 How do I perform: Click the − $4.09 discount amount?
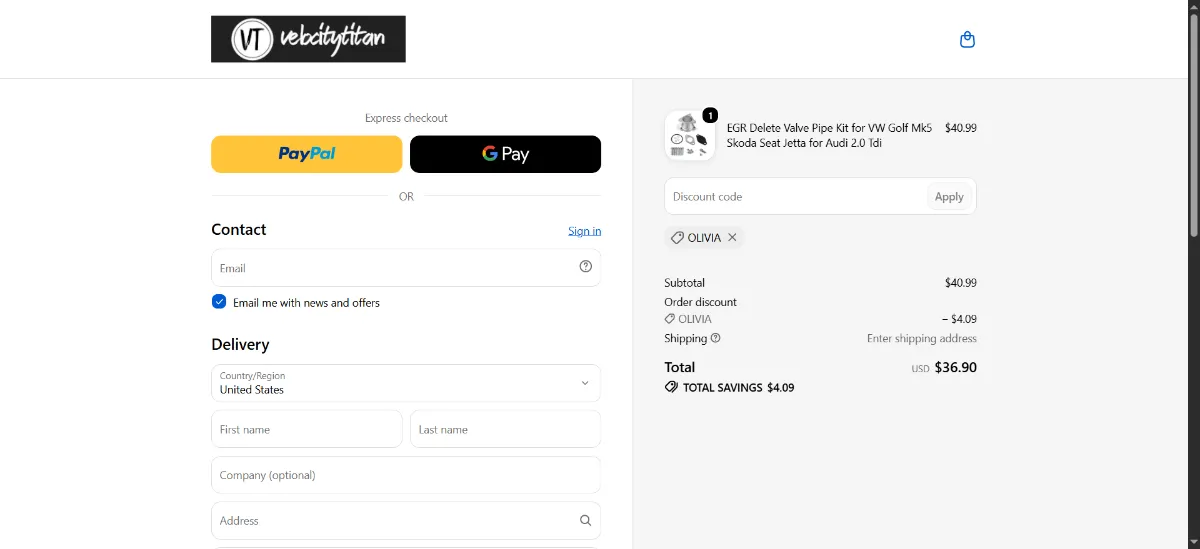point(959,319)
